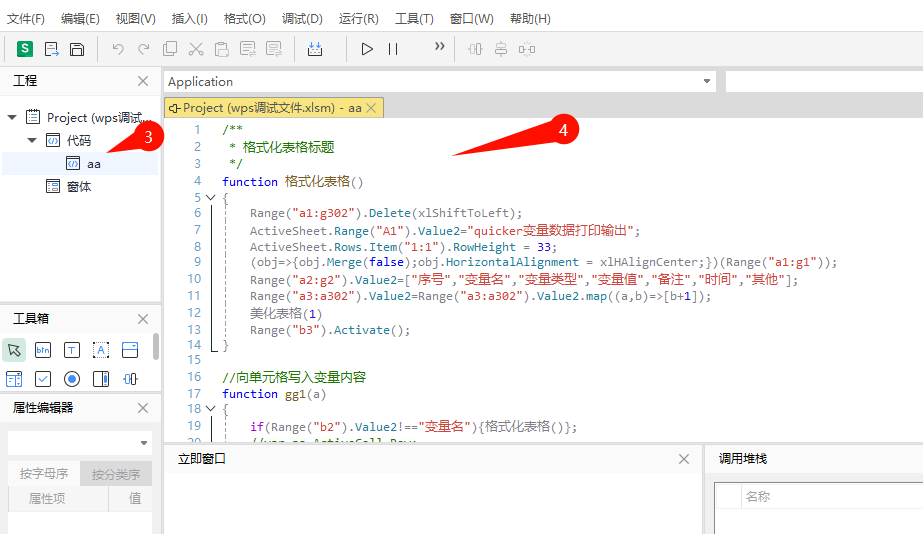Image resolution: width=923 pixels, height=534 pixels.
Task: Collapse the function body at line 18
Action: pos(210,408)
